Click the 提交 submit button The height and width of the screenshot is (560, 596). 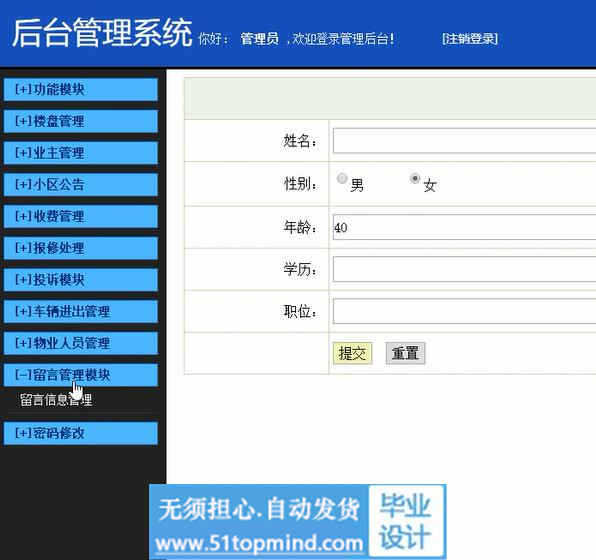tap(352, 354)
